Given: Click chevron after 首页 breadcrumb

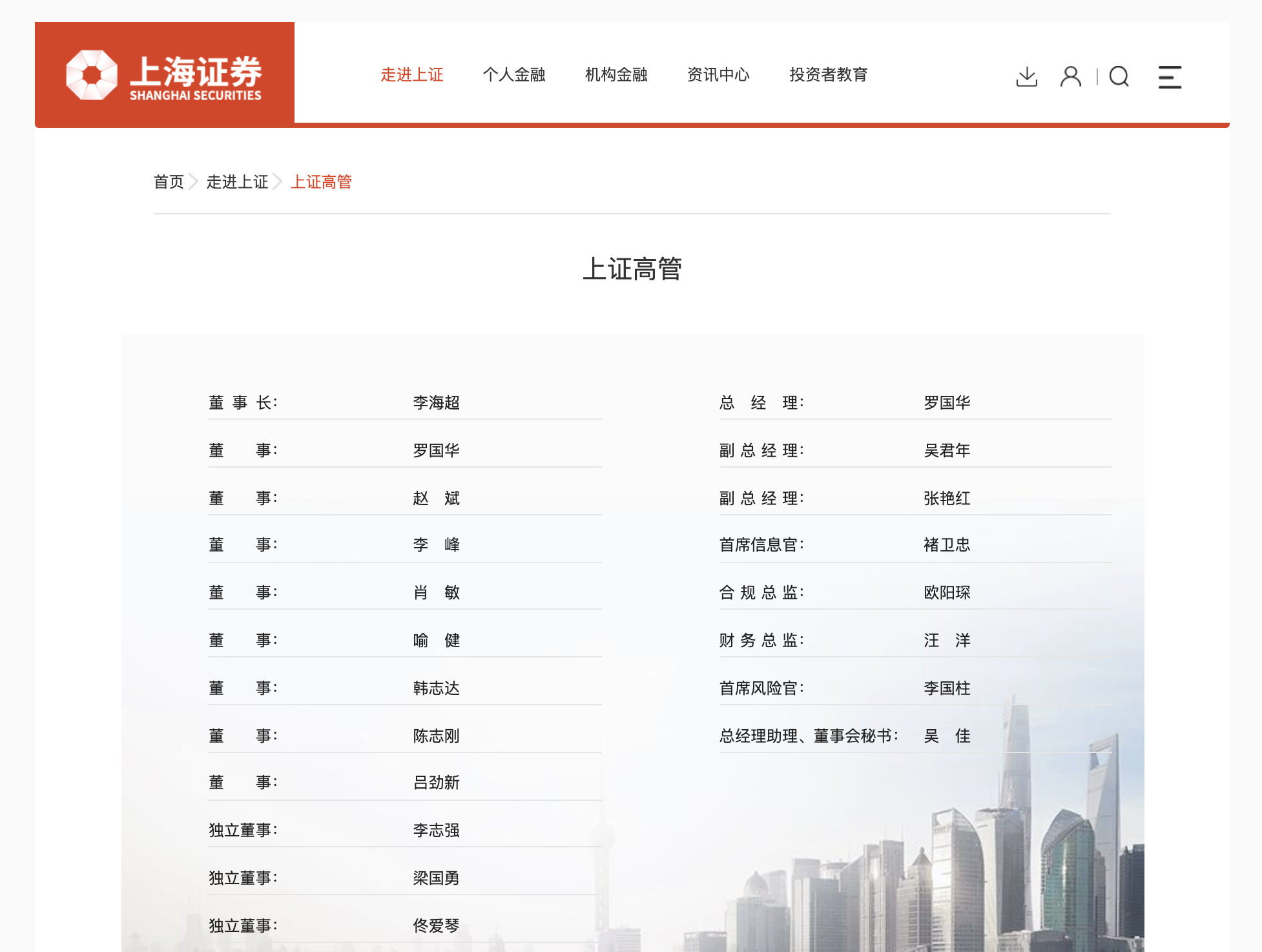Looking at the screenshot, I should pyautogui.click(x=193, y=182).
